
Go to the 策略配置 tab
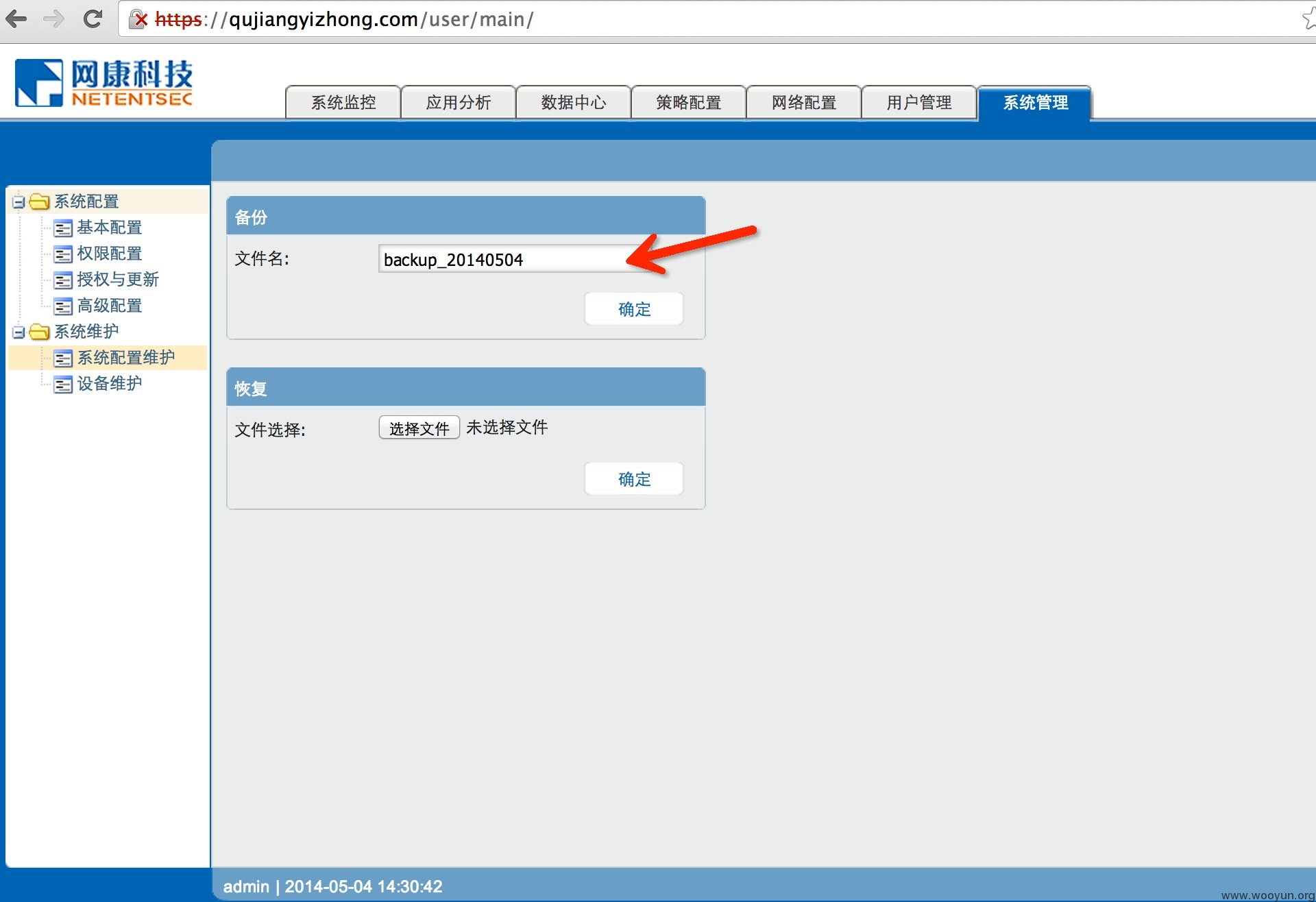coord(689,103)
